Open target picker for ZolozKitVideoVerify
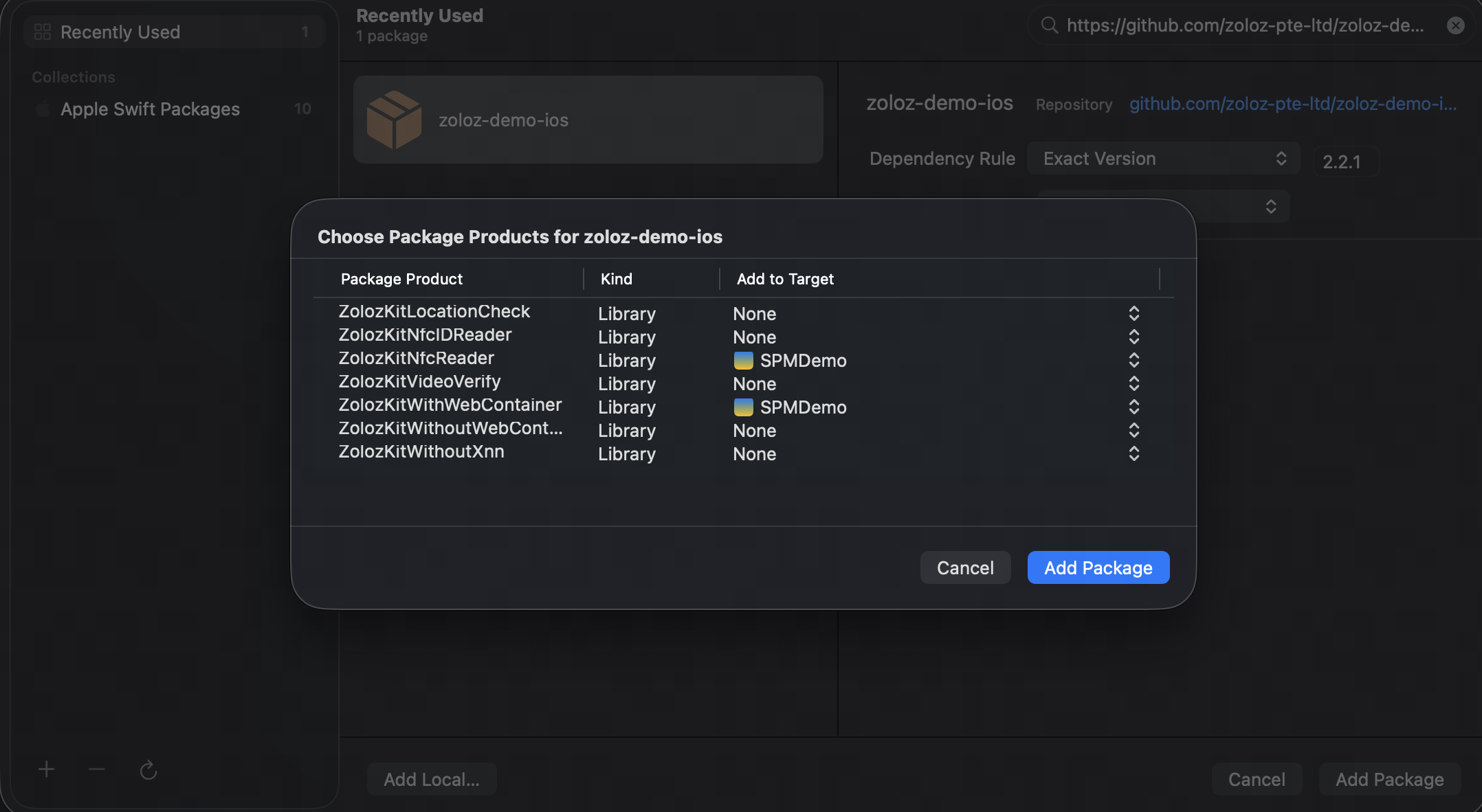The width and height of the screenshot is (1482, 812). tap(1134, 383)
